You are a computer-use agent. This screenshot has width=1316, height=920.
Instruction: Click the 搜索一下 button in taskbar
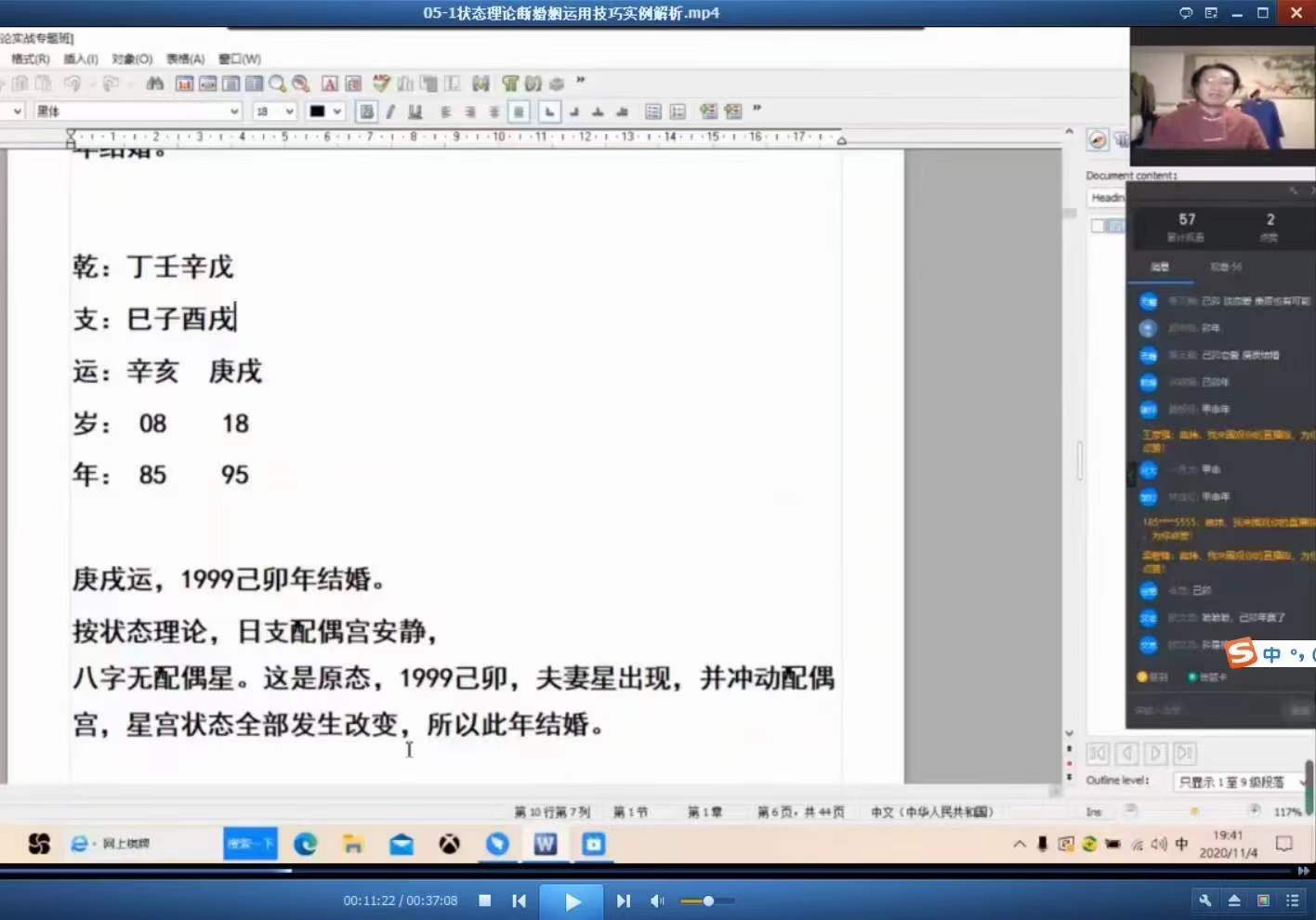tap(250, 844)
